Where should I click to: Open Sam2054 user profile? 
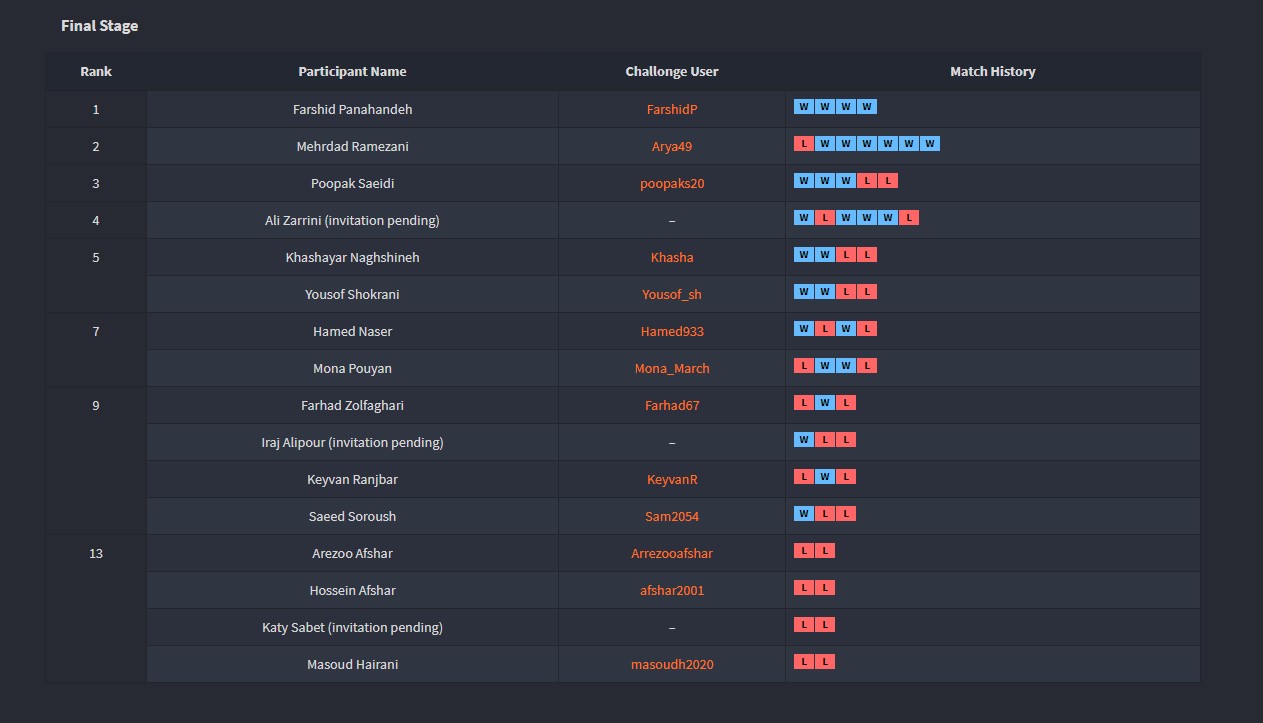tap(671, 516)
